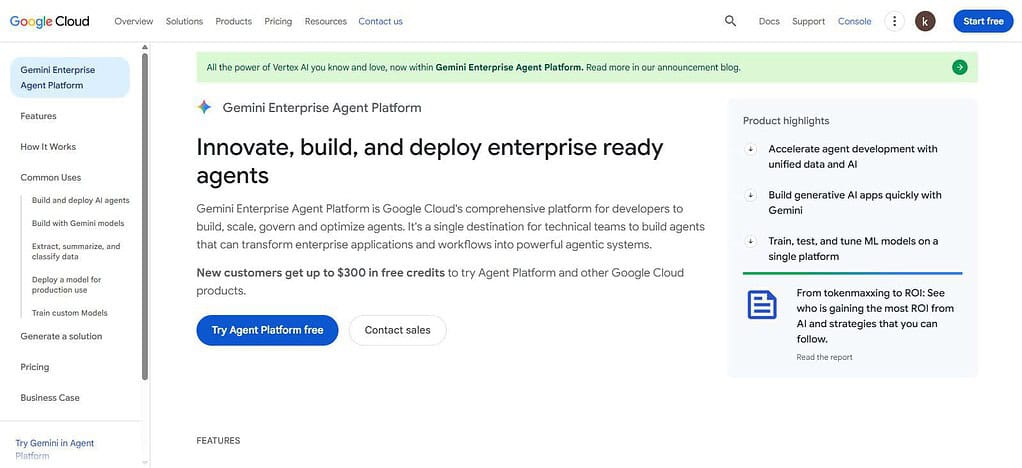Click Try Agent Platform free button
This screenshot has height=468, width=1022.
pyautogui.click(x=267, y=330)
